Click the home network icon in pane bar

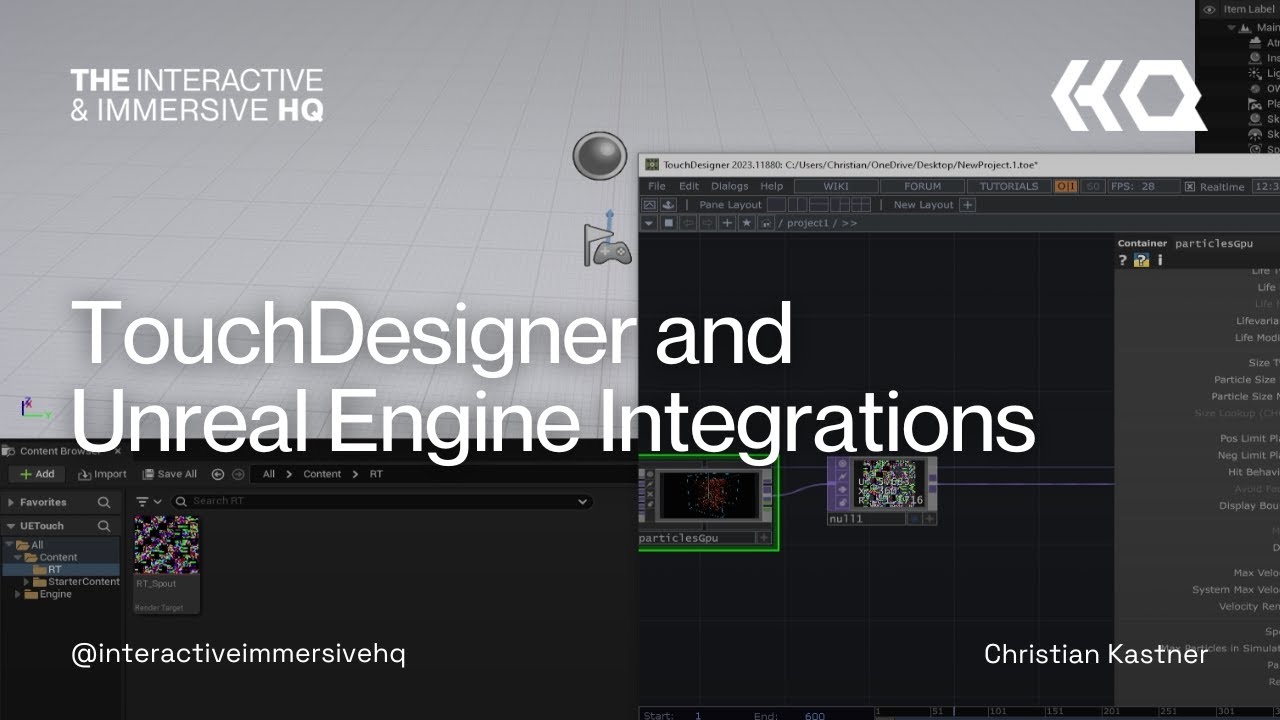(x=766, y=223)
